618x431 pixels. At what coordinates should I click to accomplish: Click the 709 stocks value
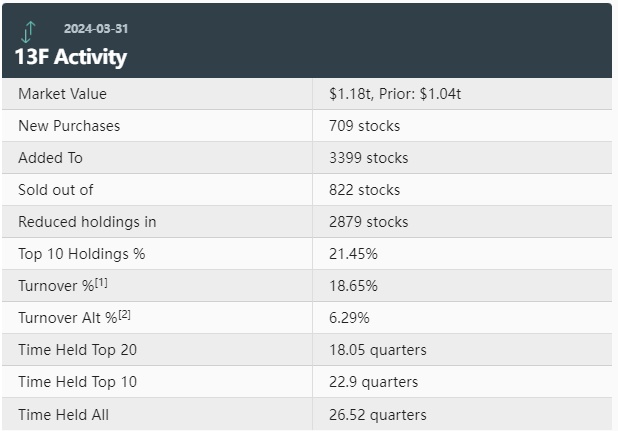pos(364,126)
